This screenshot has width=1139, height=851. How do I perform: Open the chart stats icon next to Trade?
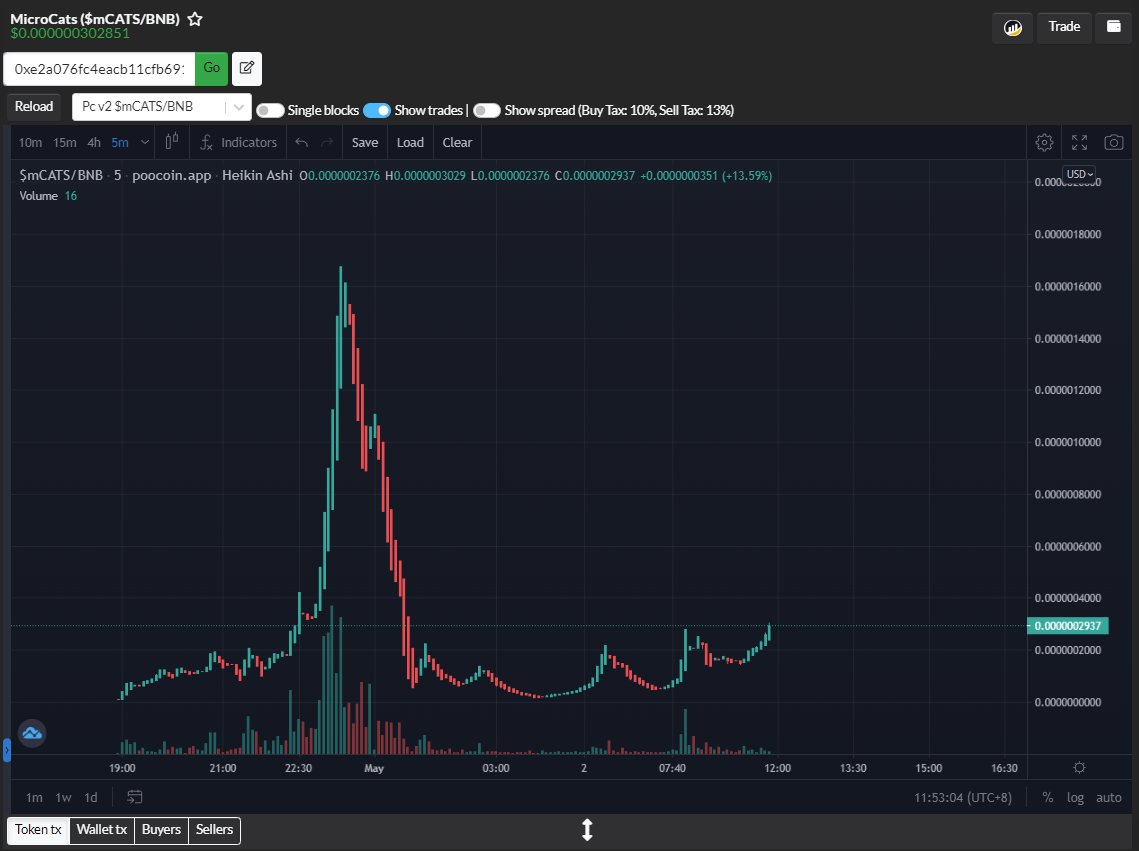(1013, 28)
